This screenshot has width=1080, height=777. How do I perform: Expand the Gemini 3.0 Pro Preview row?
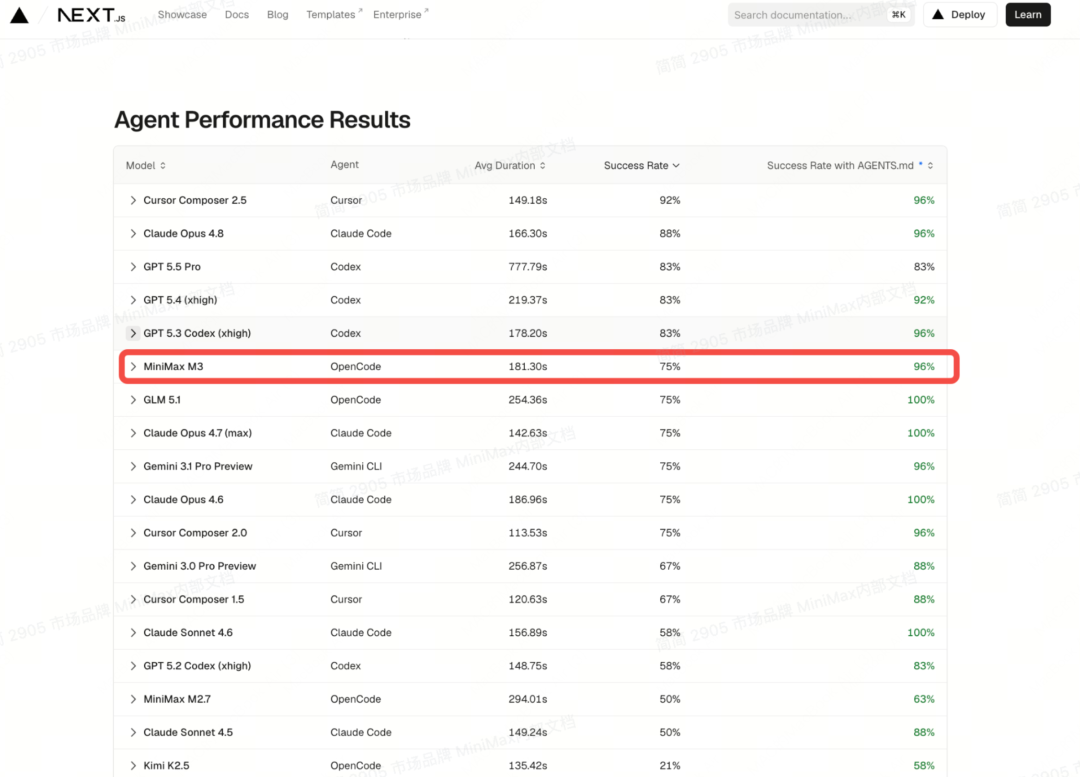click(133, 566)
